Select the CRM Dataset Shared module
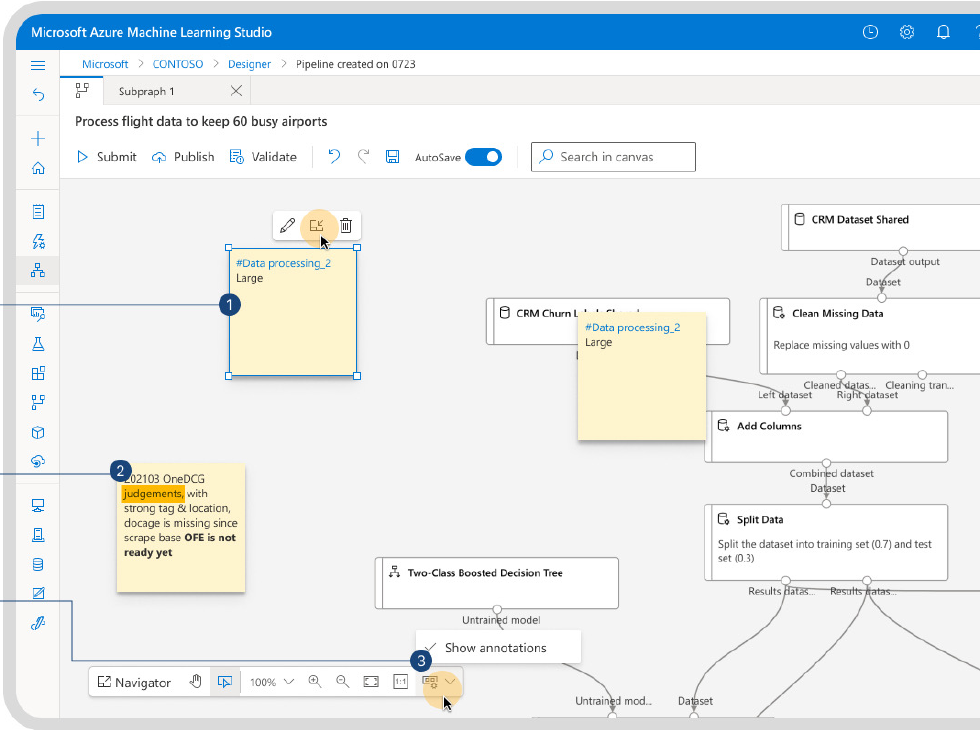Screen dimensions: 980x730 tap(881, 228)
